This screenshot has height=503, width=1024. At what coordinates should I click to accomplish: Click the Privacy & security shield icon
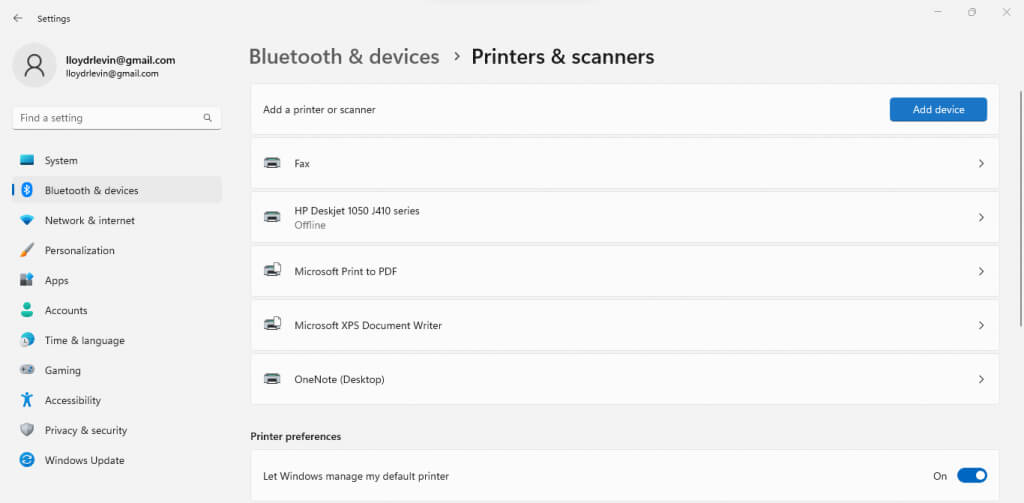(27, 430)
